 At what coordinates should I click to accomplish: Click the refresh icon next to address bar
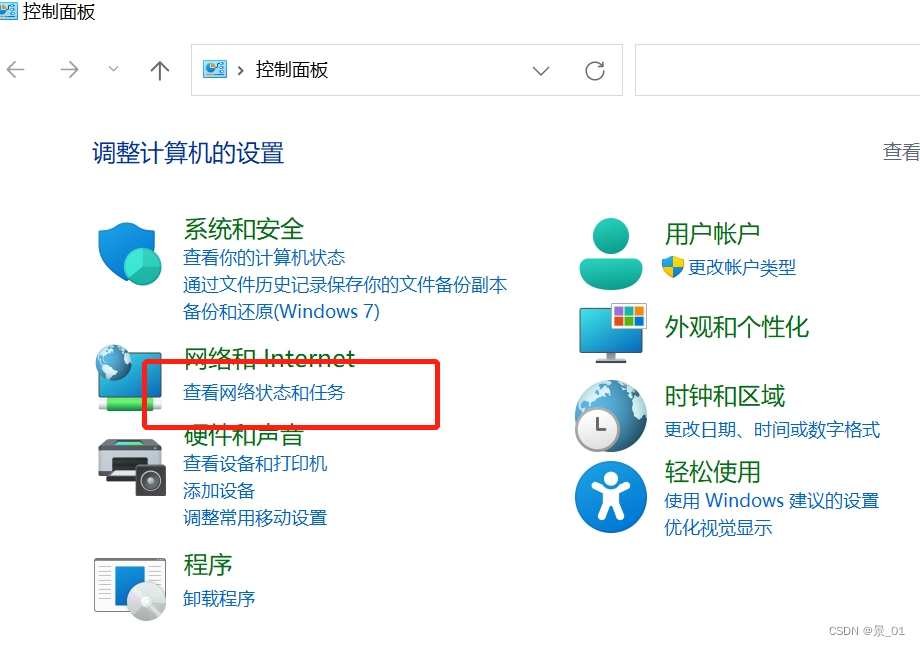595,70
